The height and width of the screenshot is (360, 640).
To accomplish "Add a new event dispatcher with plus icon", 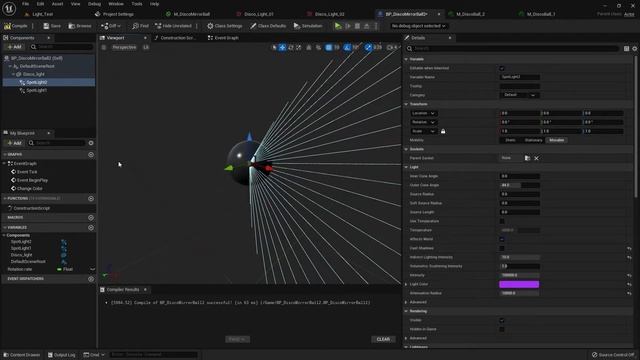I will click(91, 279).
